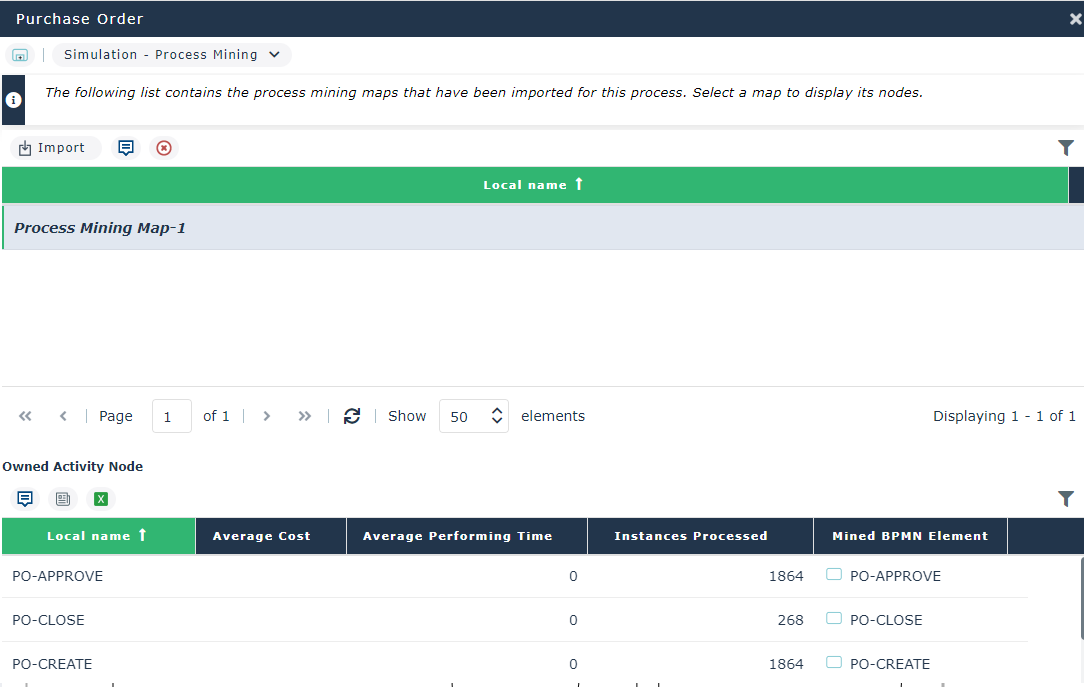Sort by Instances Processed column header

pyautogui.click(x=691, y=536)
